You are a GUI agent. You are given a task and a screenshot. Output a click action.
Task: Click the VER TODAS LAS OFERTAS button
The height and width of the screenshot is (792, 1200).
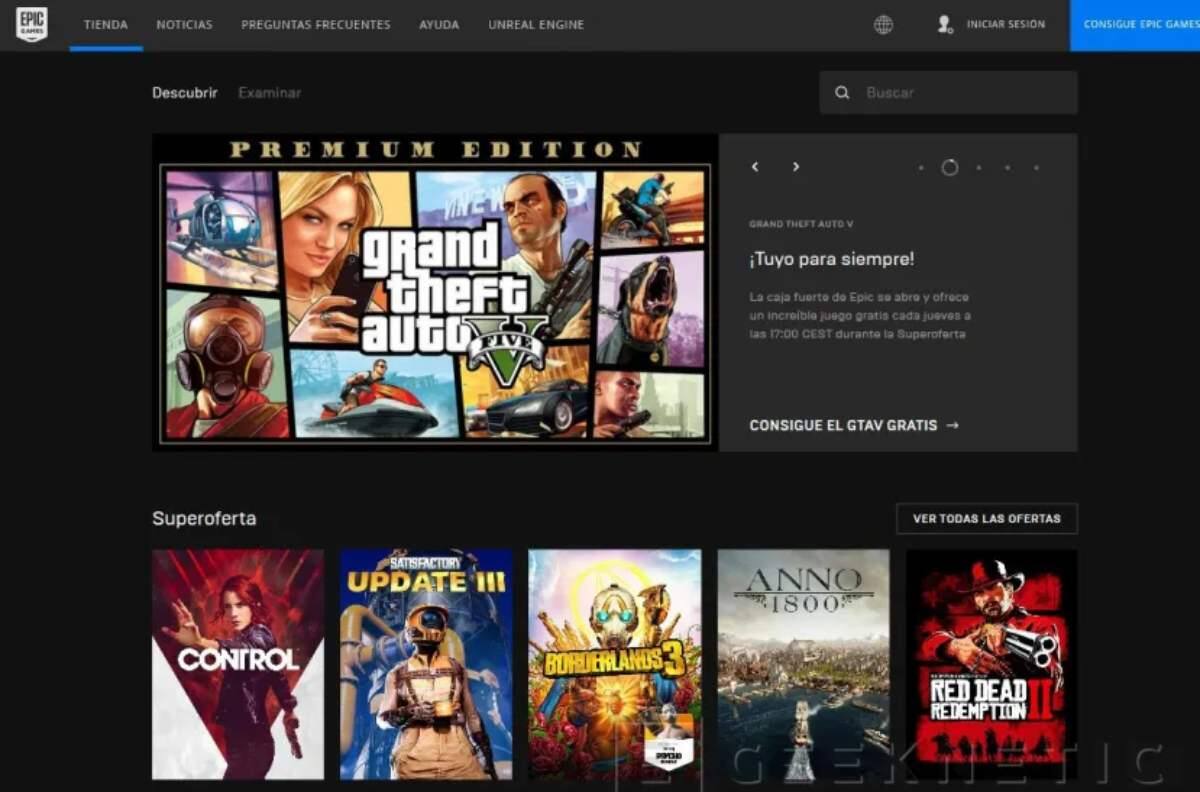(x=986, y=519)
